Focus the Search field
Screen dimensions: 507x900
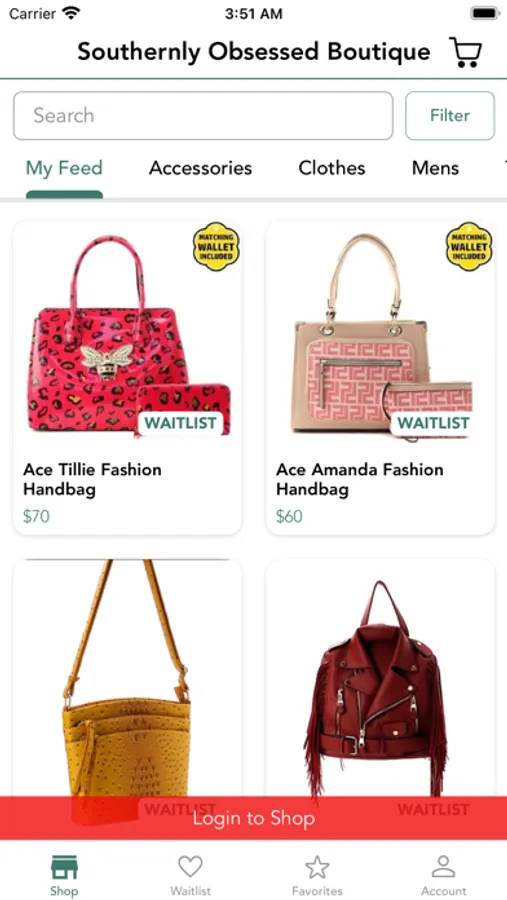click(203, 115)
